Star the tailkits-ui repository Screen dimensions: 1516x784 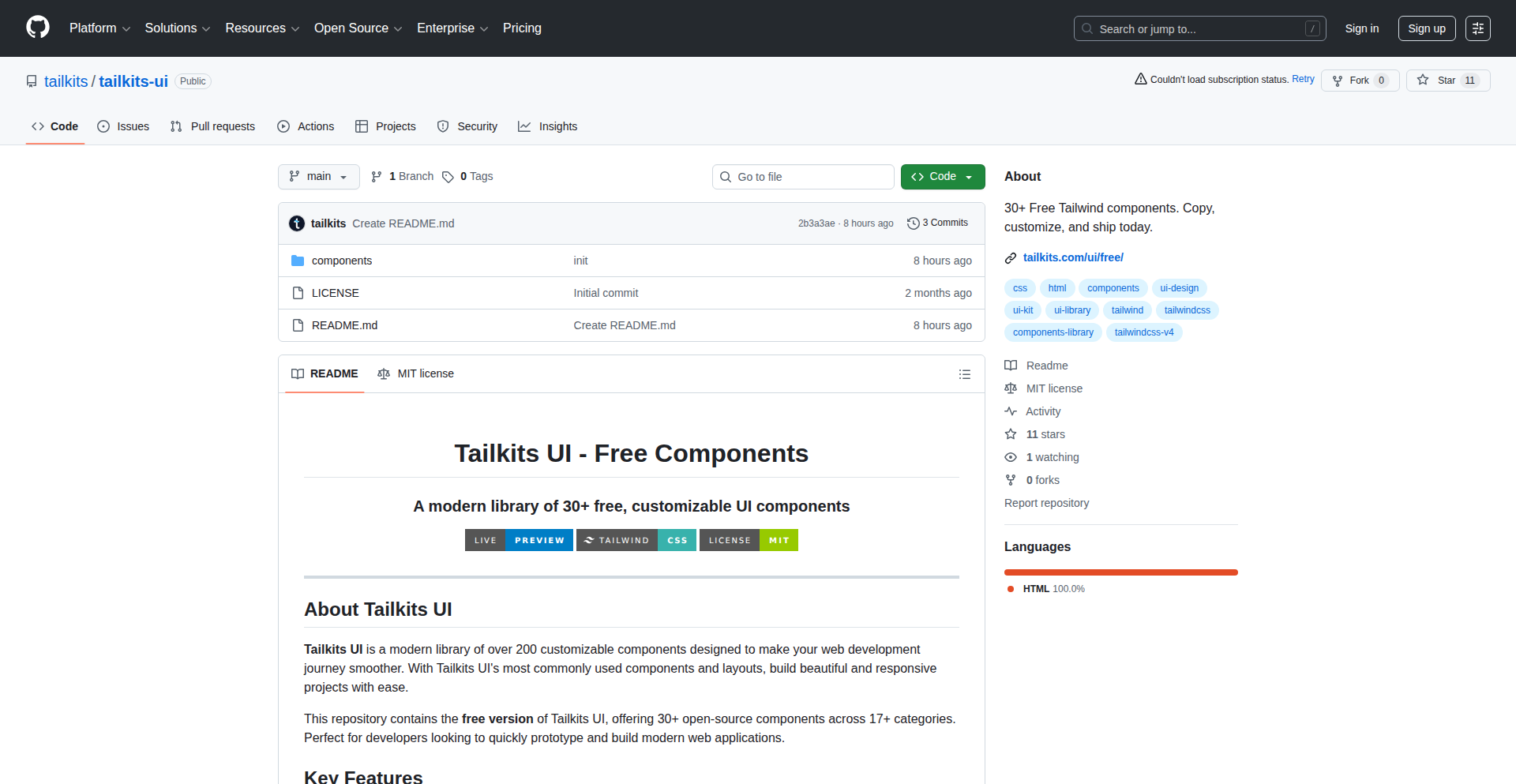1447,80
